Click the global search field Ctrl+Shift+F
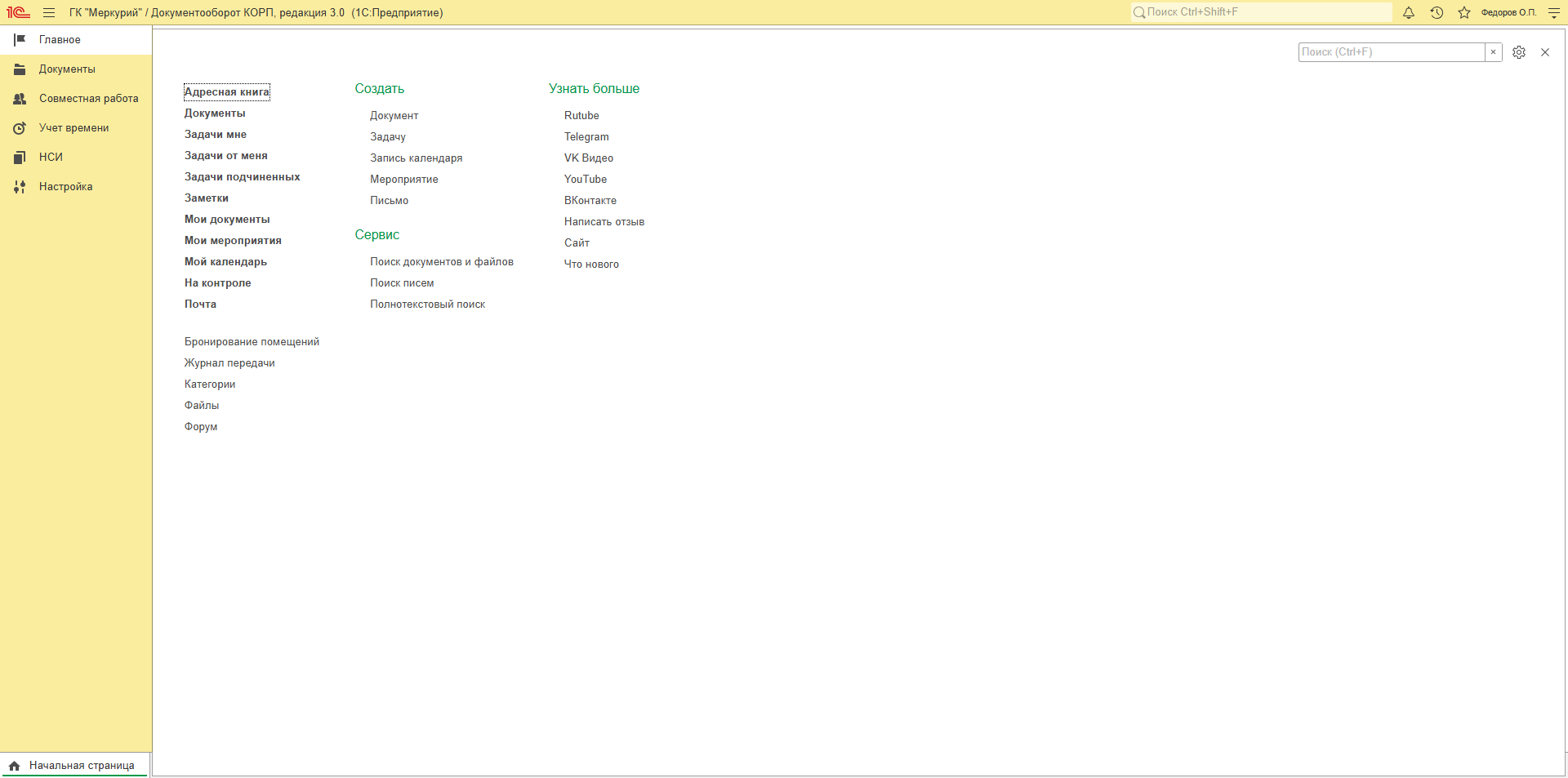The image size is (1568, 778). pos(1262,12)
